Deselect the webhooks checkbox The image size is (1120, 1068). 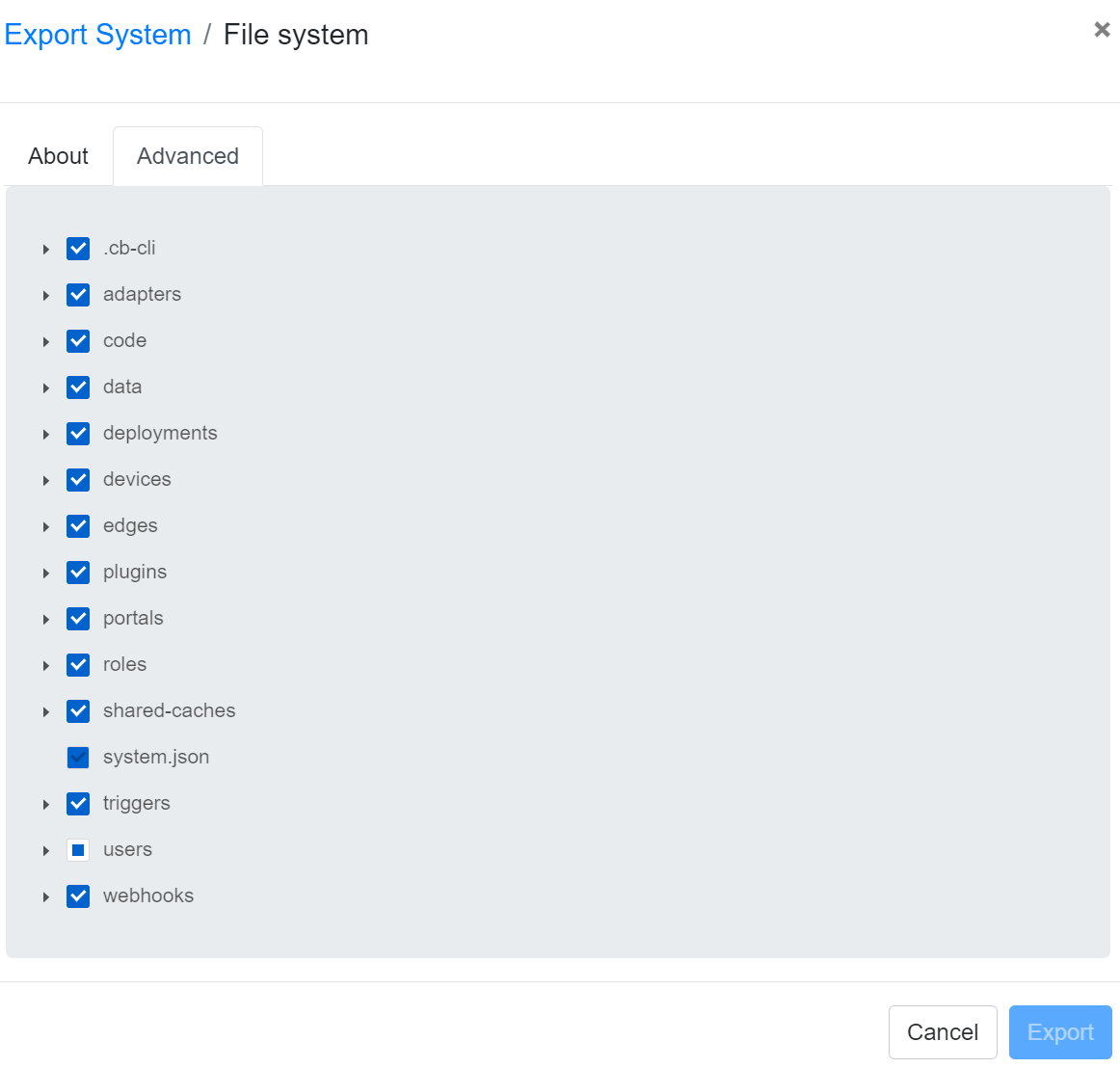[78, 896]
